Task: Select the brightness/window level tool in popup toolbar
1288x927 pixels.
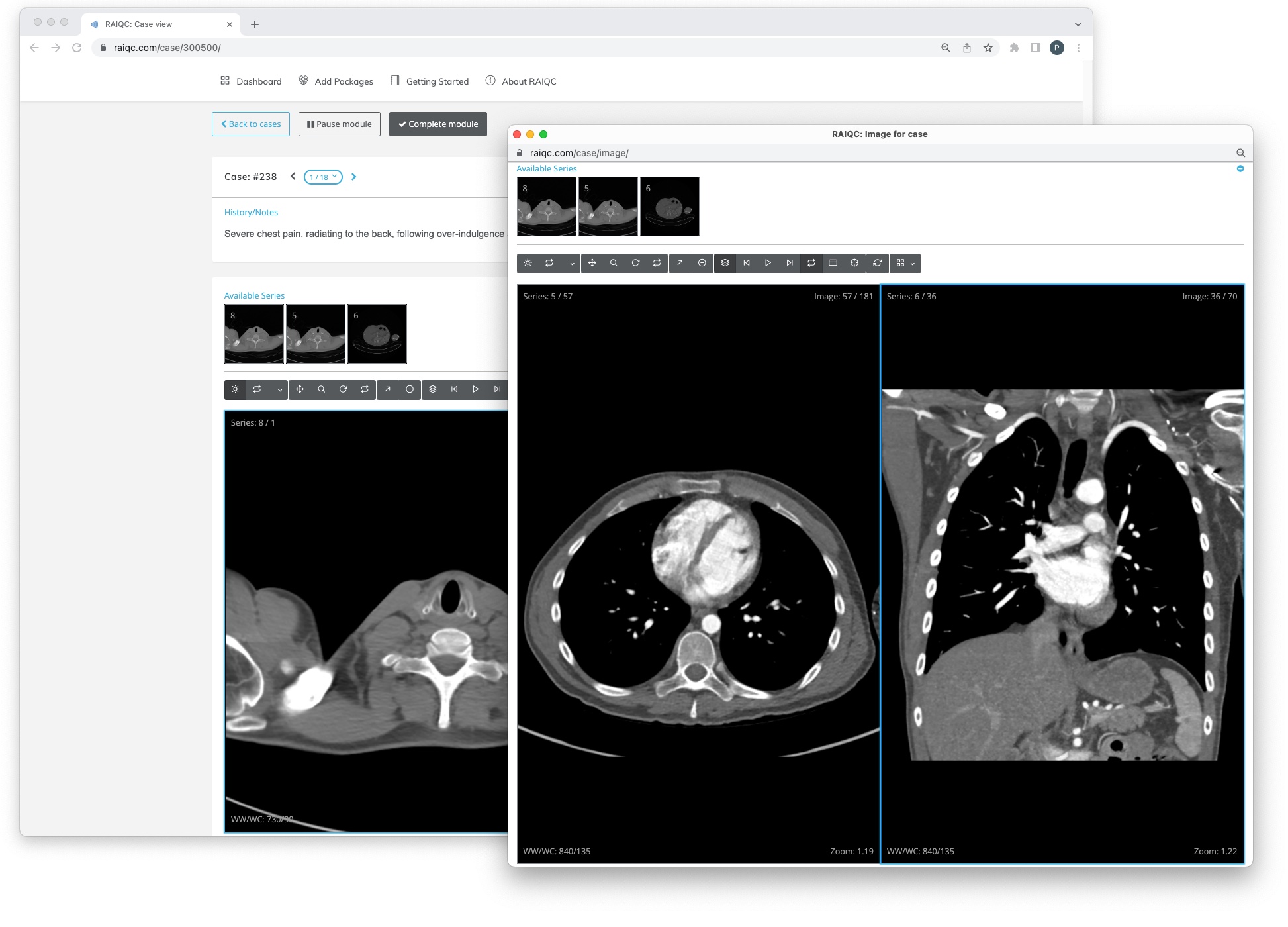Action: [x=528, y=263]
